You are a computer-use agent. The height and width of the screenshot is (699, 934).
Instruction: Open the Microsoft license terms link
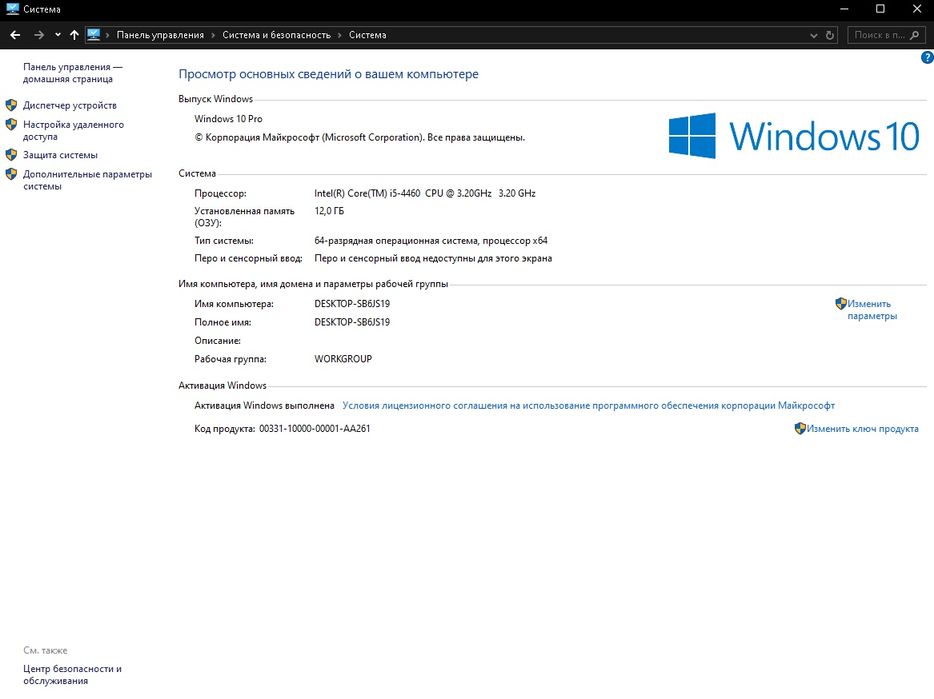click(588, 405)
